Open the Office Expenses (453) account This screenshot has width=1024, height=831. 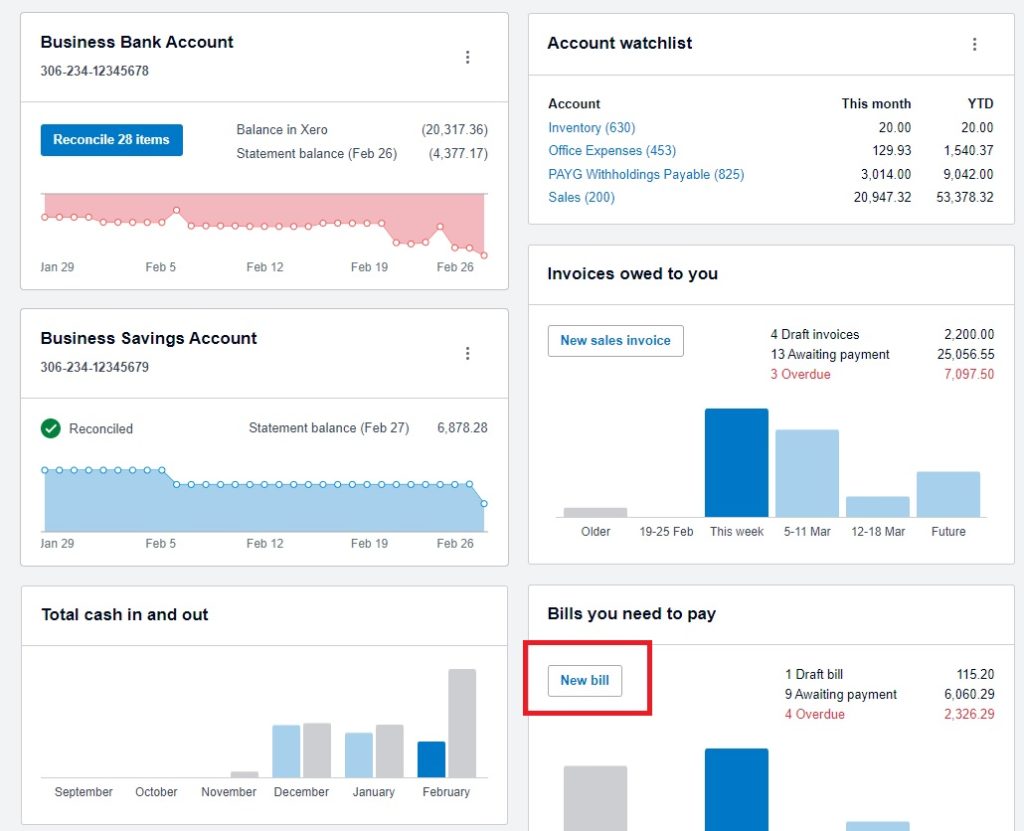pyautogui.click(x=613, y=150)
